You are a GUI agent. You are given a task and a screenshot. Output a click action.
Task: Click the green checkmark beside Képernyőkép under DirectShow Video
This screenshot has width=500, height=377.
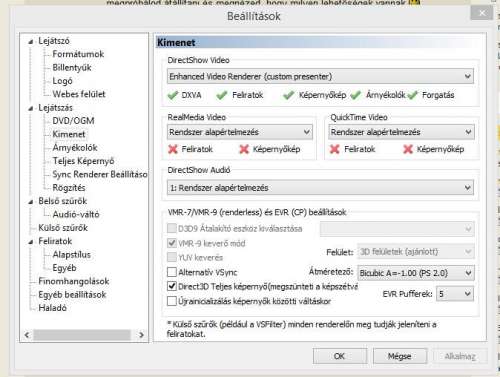pos(288,95)
